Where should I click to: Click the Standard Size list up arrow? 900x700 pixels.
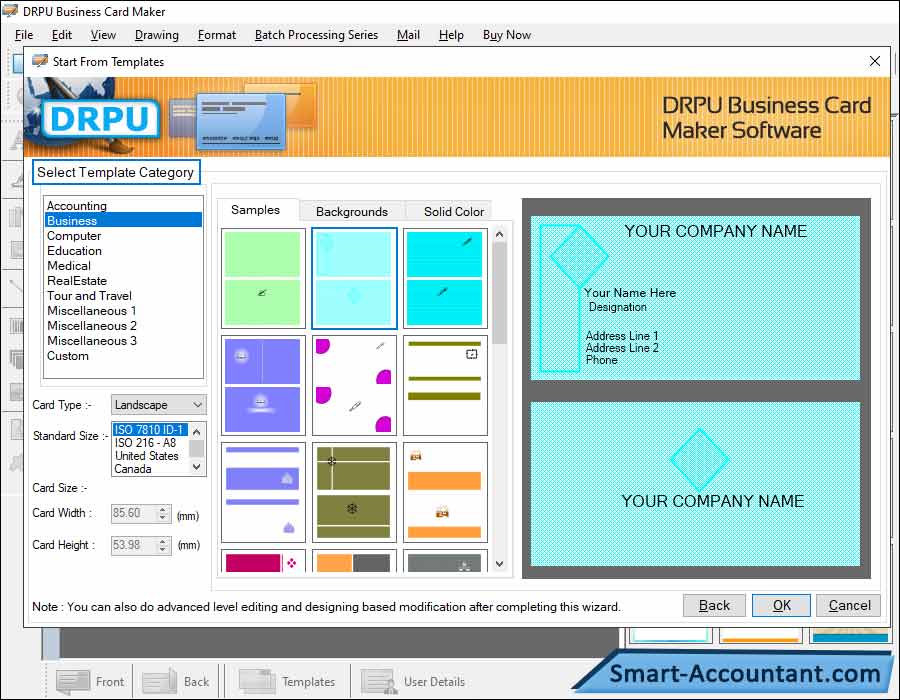(x=197, y=431)
